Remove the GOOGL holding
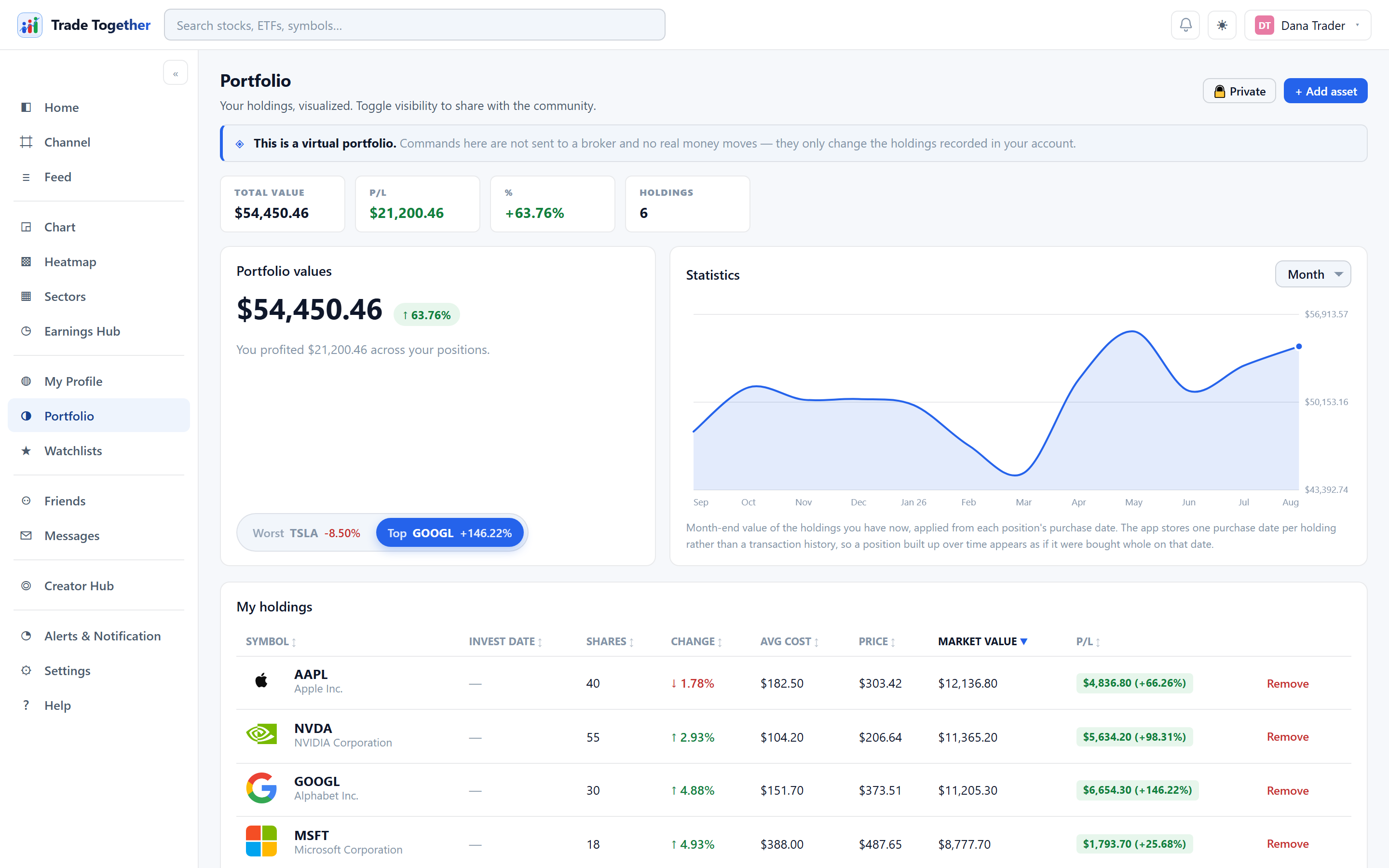This screenshot has height=868, width=1389. click(x=1287, y=791)
